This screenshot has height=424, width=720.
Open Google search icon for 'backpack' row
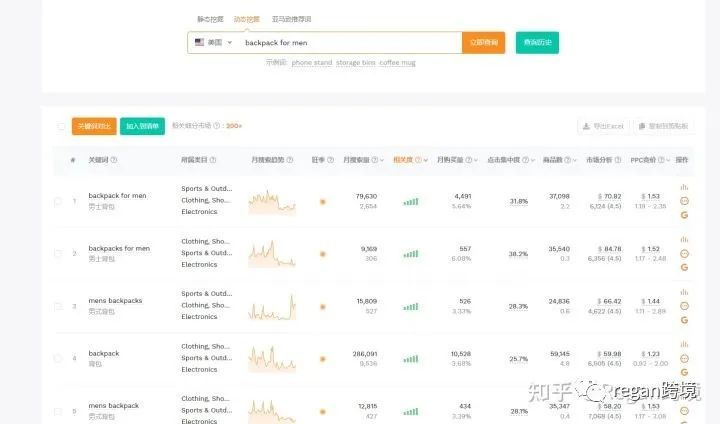point(684,372)
